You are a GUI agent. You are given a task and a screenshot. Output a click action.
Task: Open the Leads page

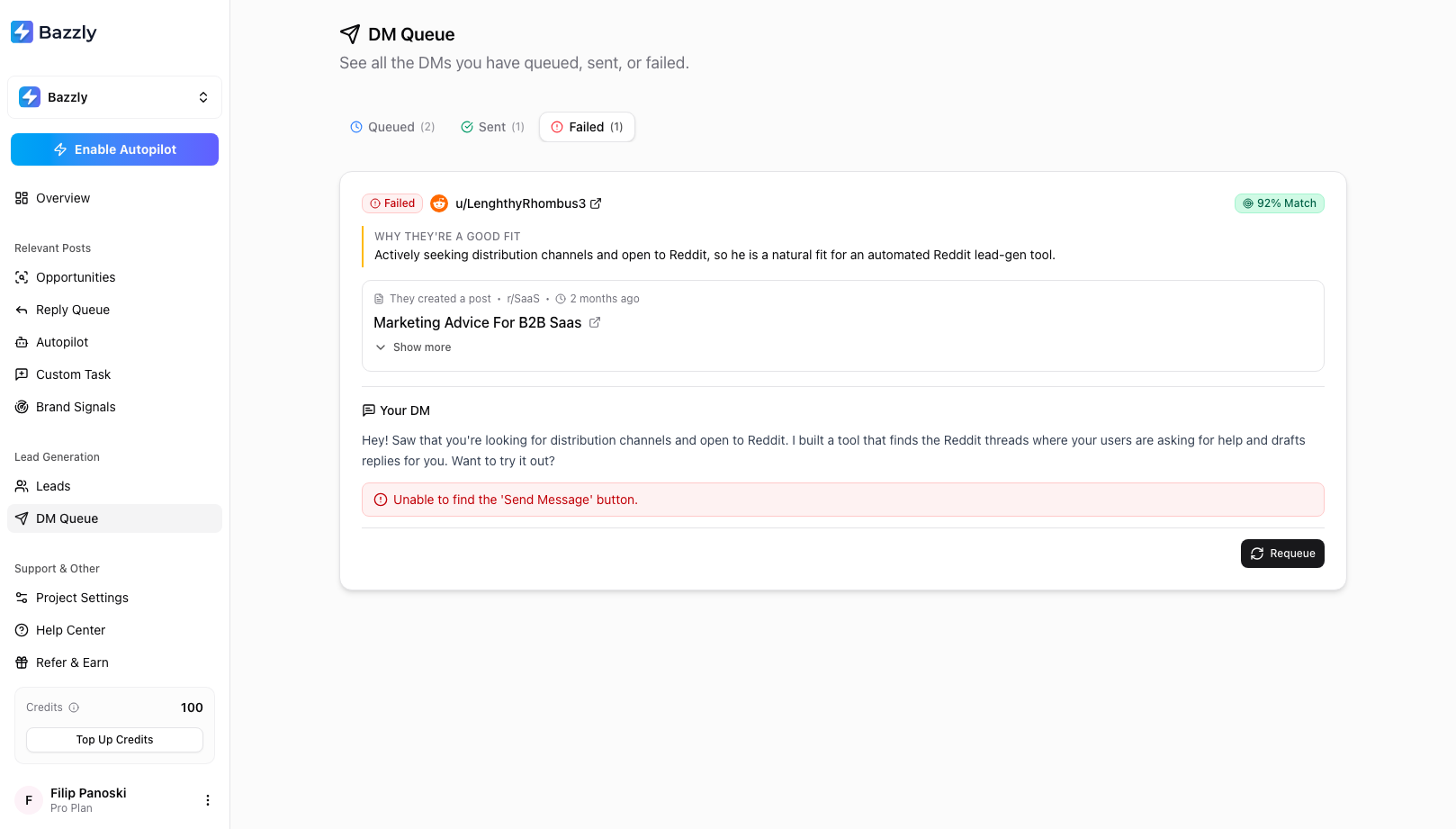click(114, 486)
